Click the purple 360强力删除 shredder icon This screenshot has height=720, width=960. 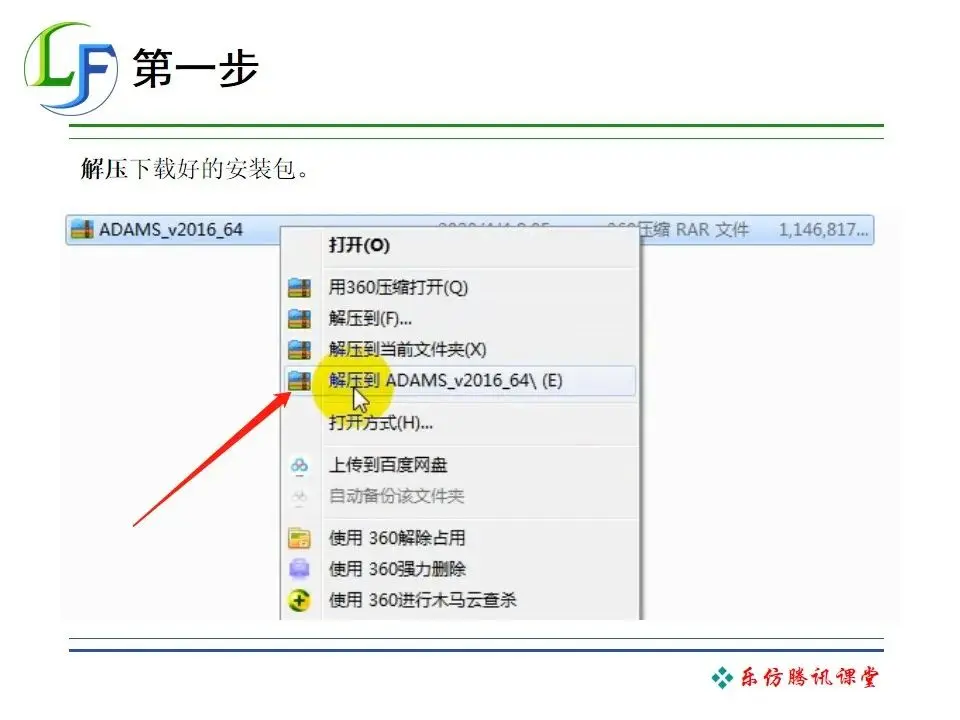click(299, 569)
